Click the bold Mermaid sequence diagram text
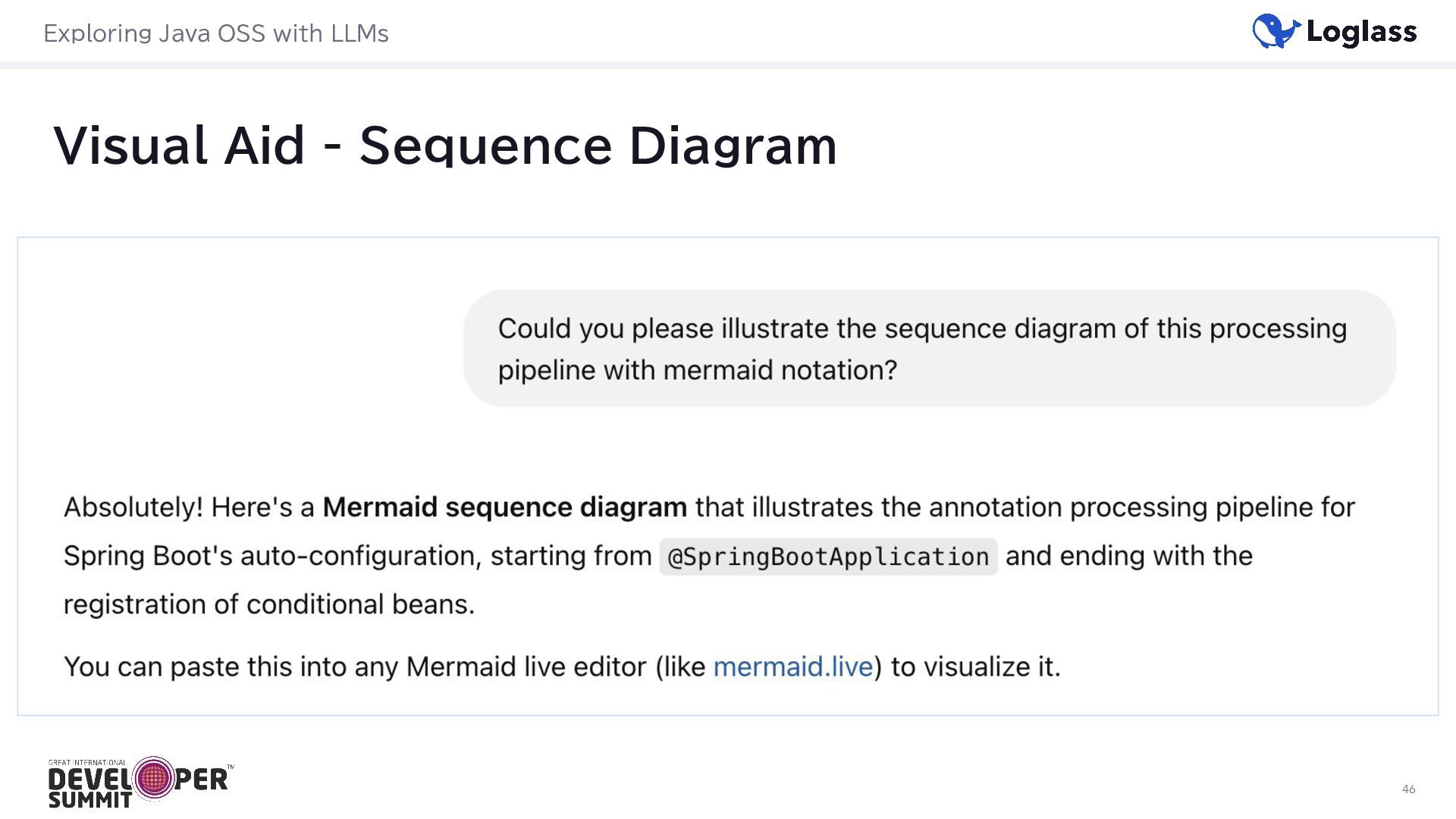This screenshot has width=1456, height=819. [x=504, y=507]
